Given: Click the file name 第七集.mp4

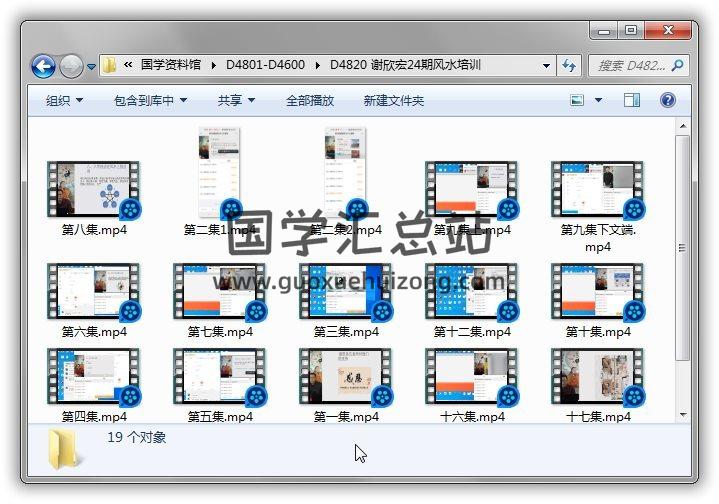Looking at the screenshot, I should [x=220, y=332].
